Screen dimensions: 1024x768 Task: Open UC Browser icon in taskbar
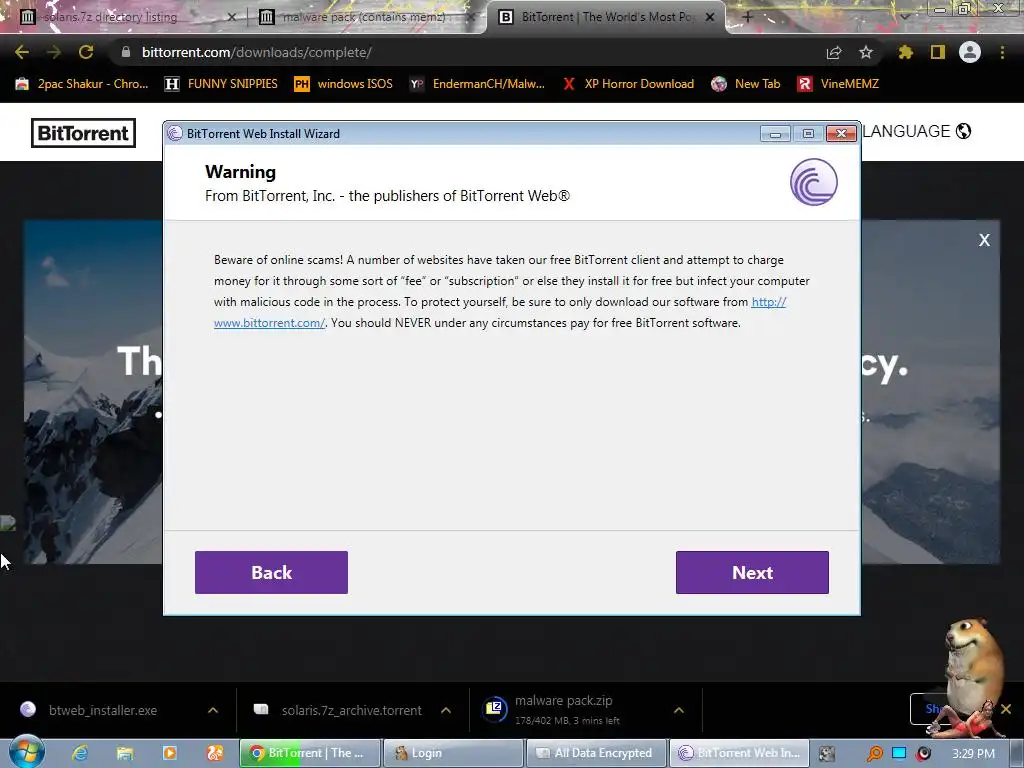[x=215, y=753]
